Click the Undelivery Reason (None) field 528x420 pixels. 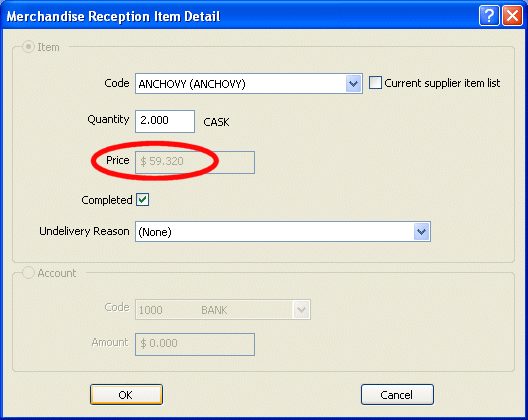click(283, 232)
